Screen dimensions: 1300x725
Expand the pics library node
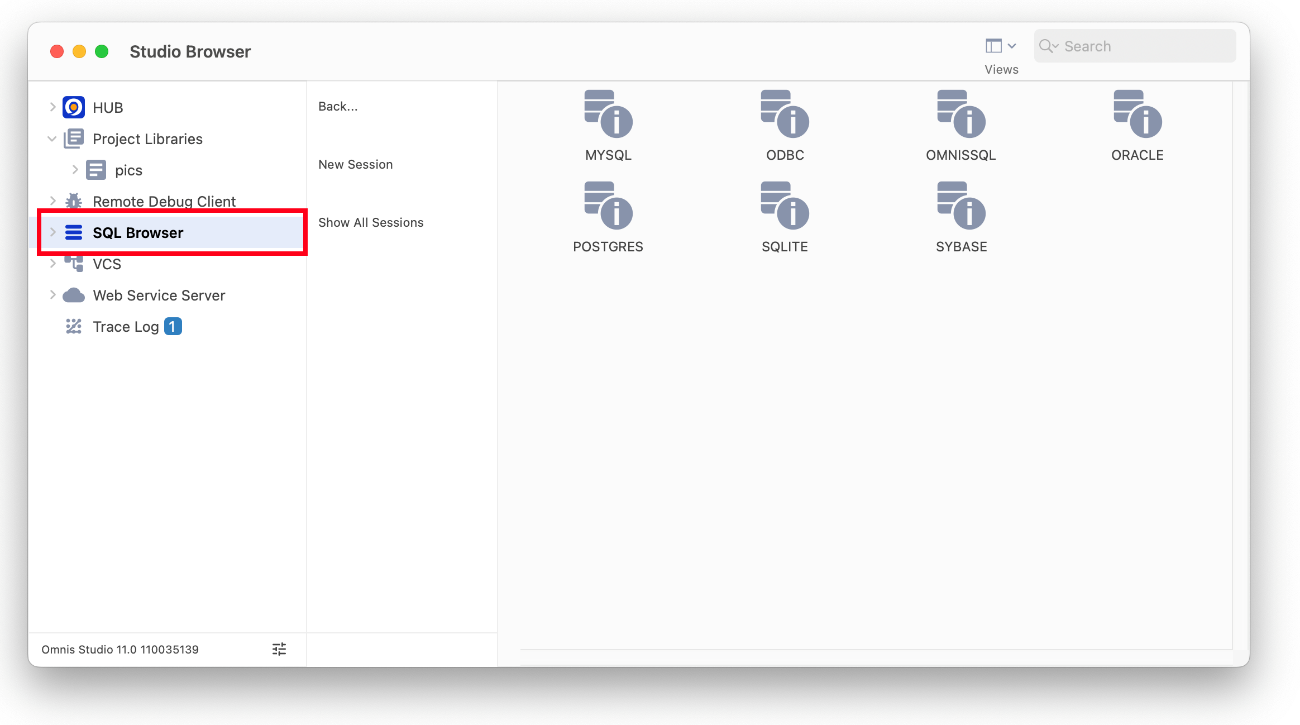75,170
